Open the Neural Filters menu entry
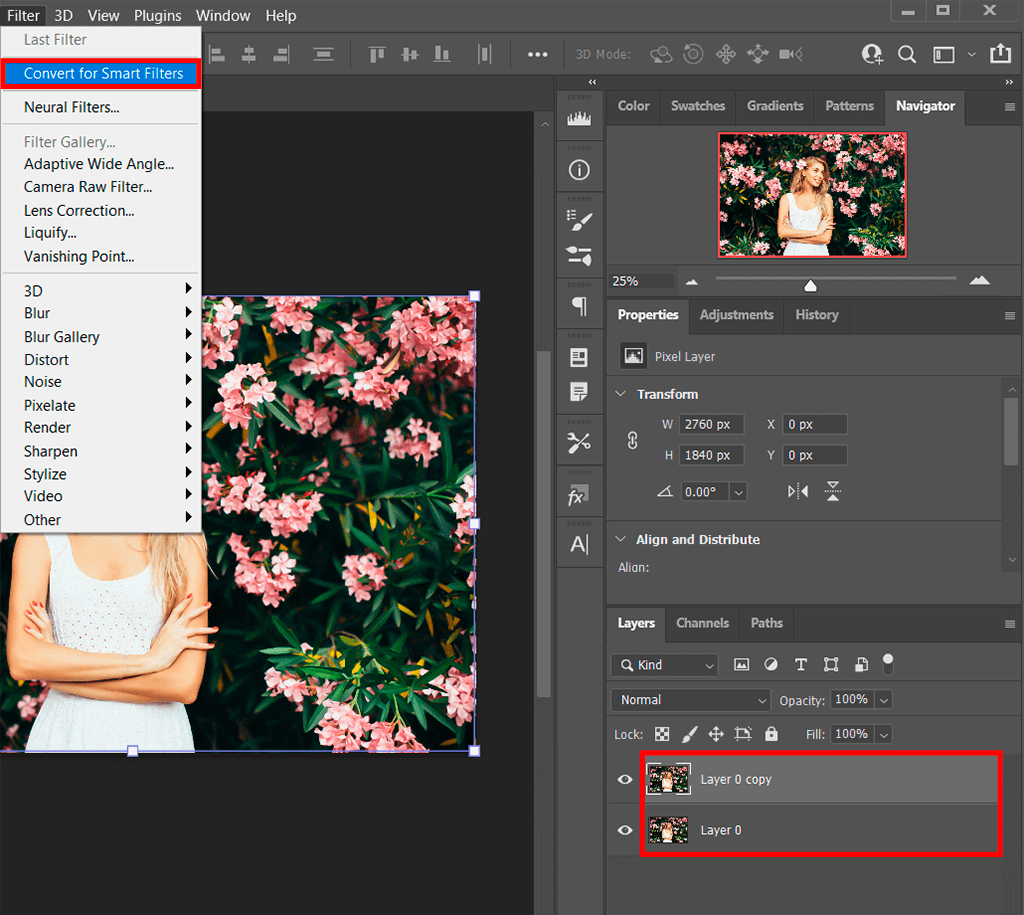This screenshot has height=915, width=1024. 71,107
